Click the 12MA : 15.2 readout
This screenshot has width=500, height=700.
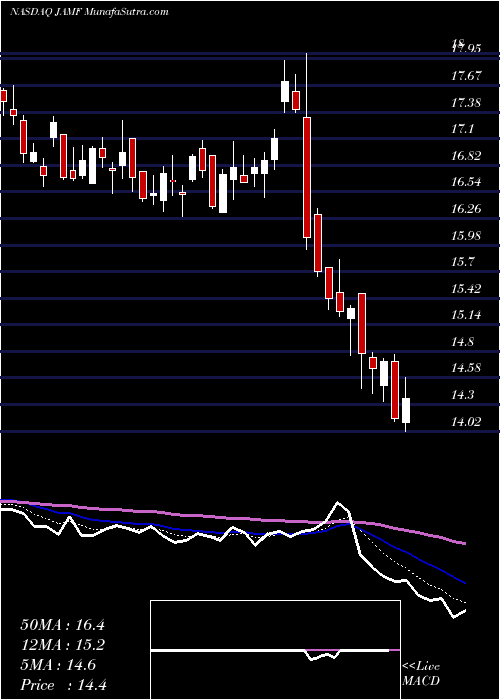point(62,645)
